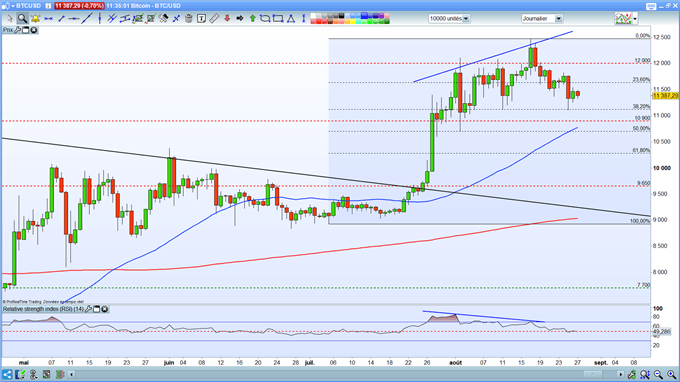Expand the chart style dropdown arrow

[635, 19]
